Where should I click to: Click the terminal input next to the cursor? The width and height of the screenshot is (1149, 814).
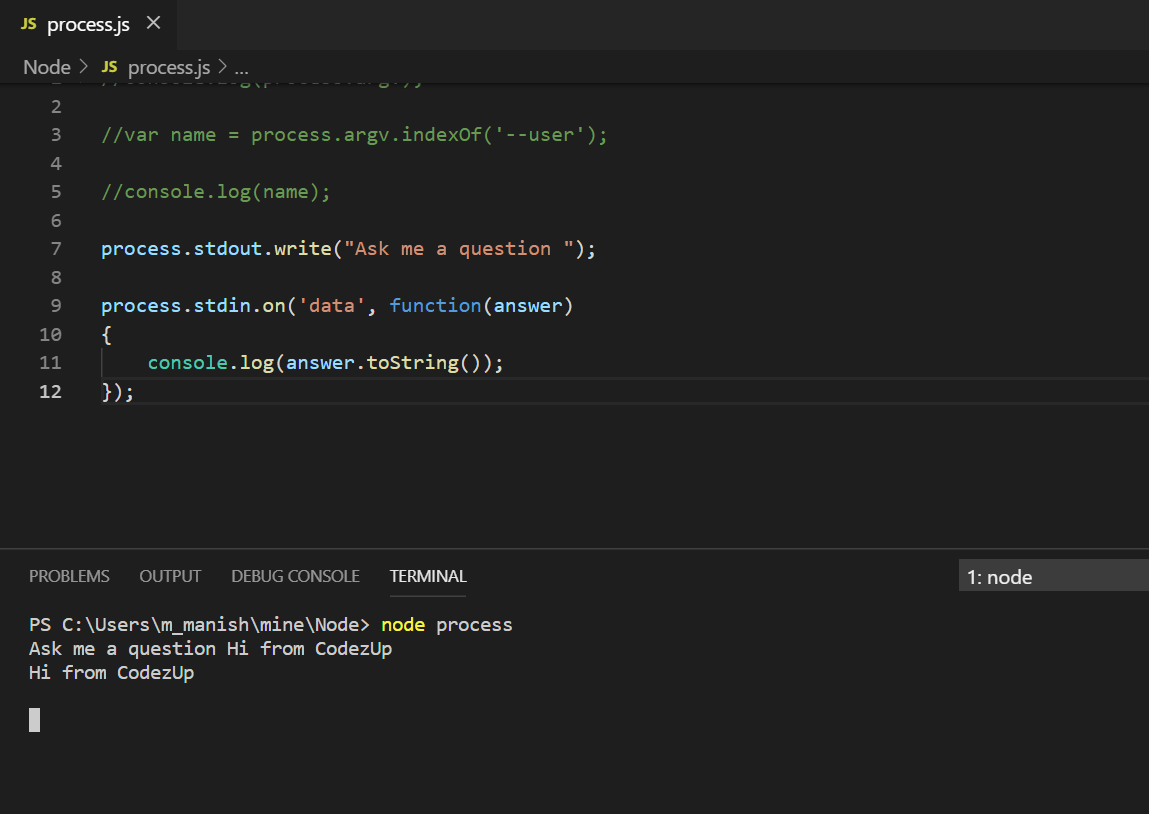point(60,720)
